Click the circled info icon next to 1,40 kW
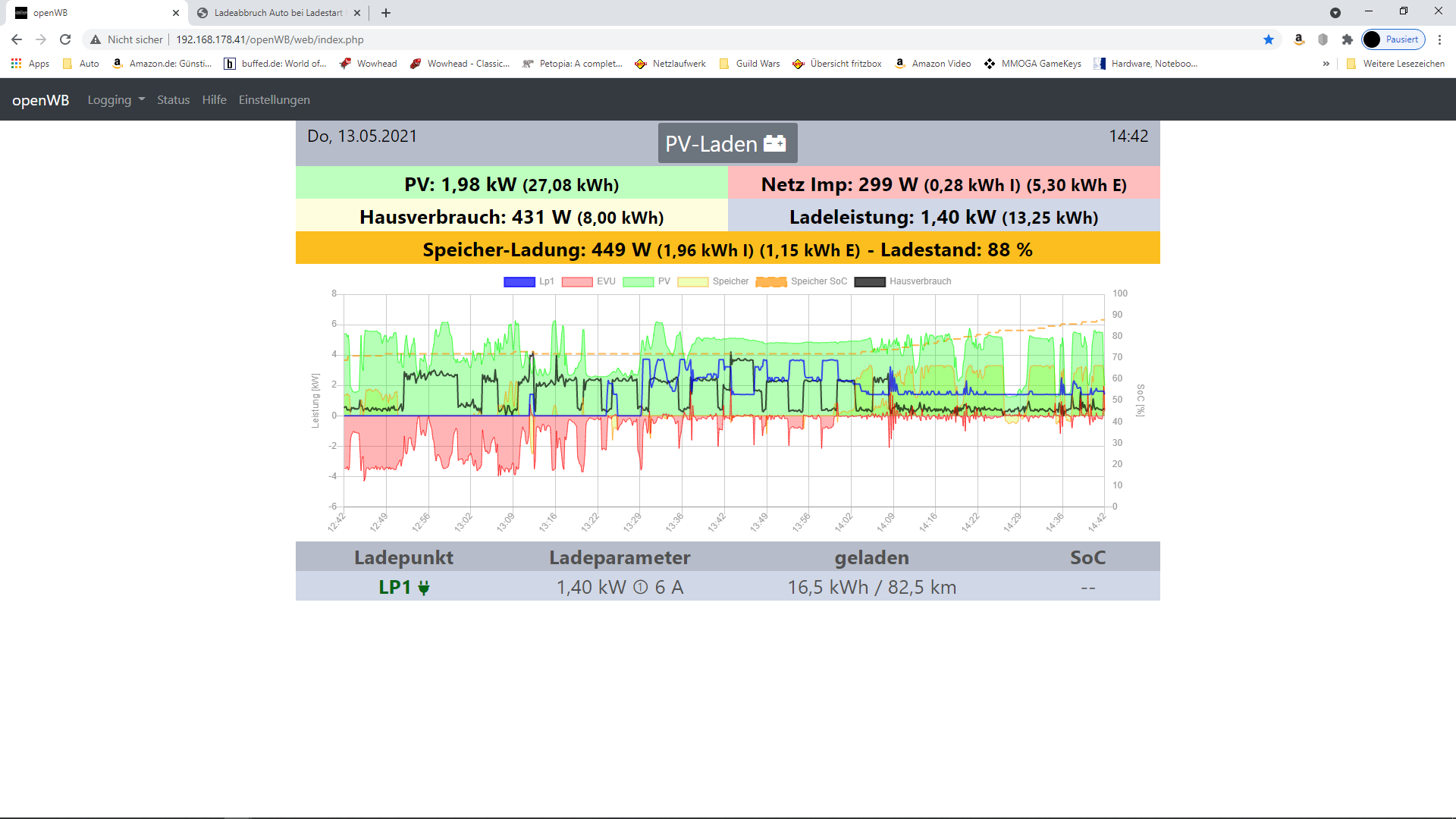Viewport: 1456px width, 819px height. [x=640, y=588]
